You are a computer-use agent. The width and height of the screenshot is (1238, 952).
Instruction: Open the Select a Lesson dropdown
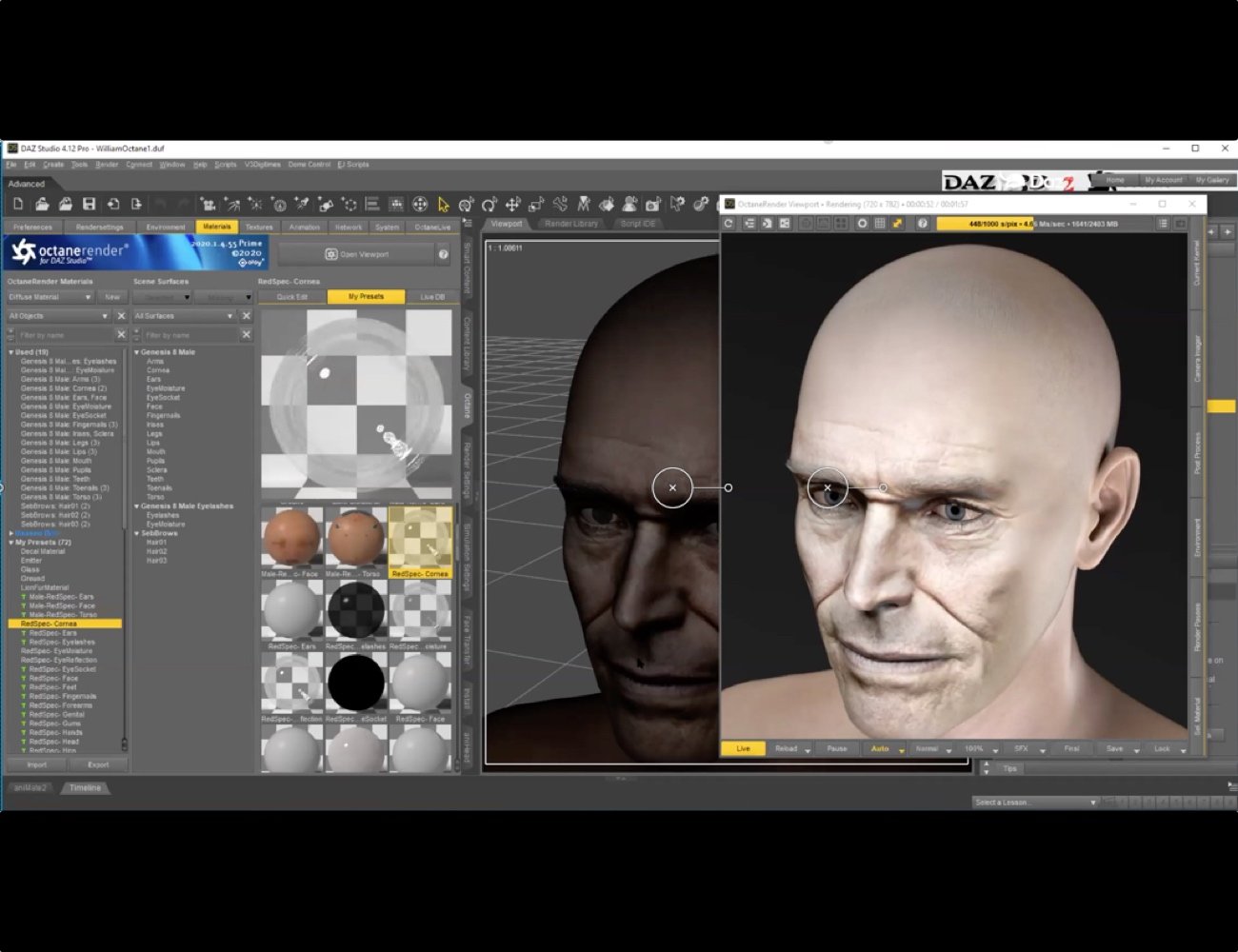1036,803
